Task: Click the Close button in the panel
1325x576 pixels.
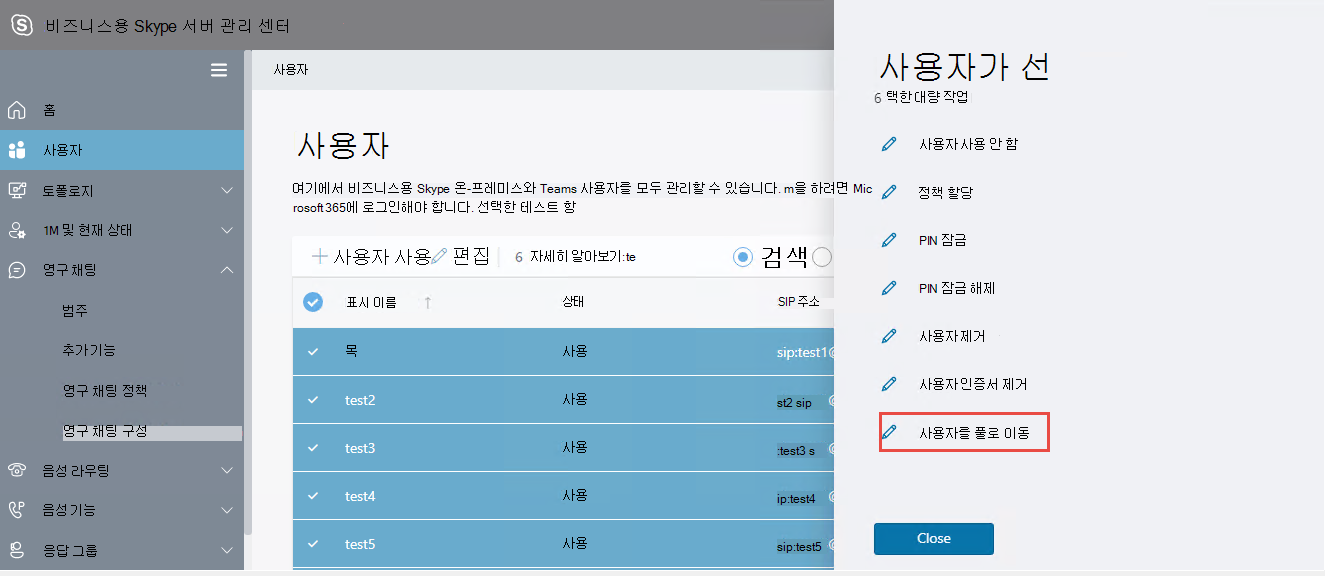Action: (x=934, y=538)
